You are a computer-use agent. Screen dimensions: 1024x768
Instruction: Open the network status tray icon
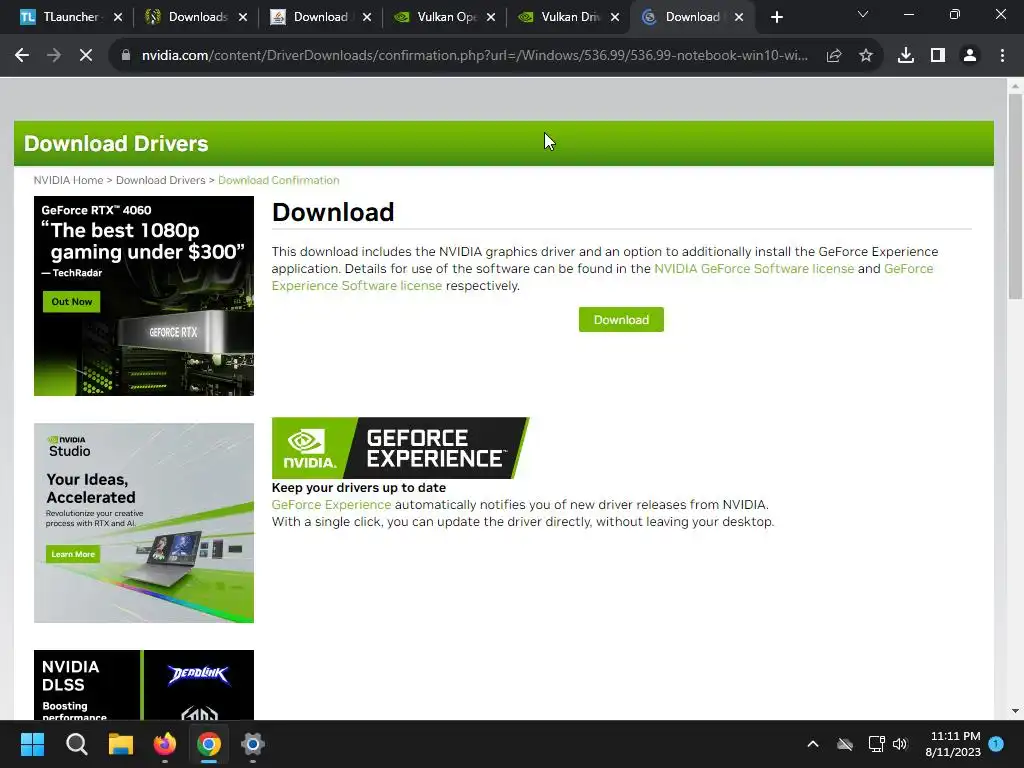point(876,744)
